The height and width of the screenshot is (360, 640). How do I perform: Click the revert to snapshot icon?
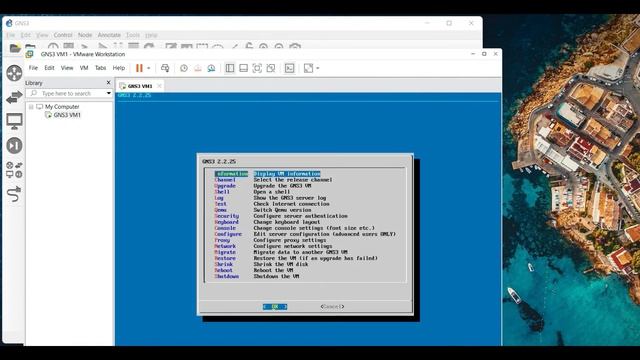(198, 68)
